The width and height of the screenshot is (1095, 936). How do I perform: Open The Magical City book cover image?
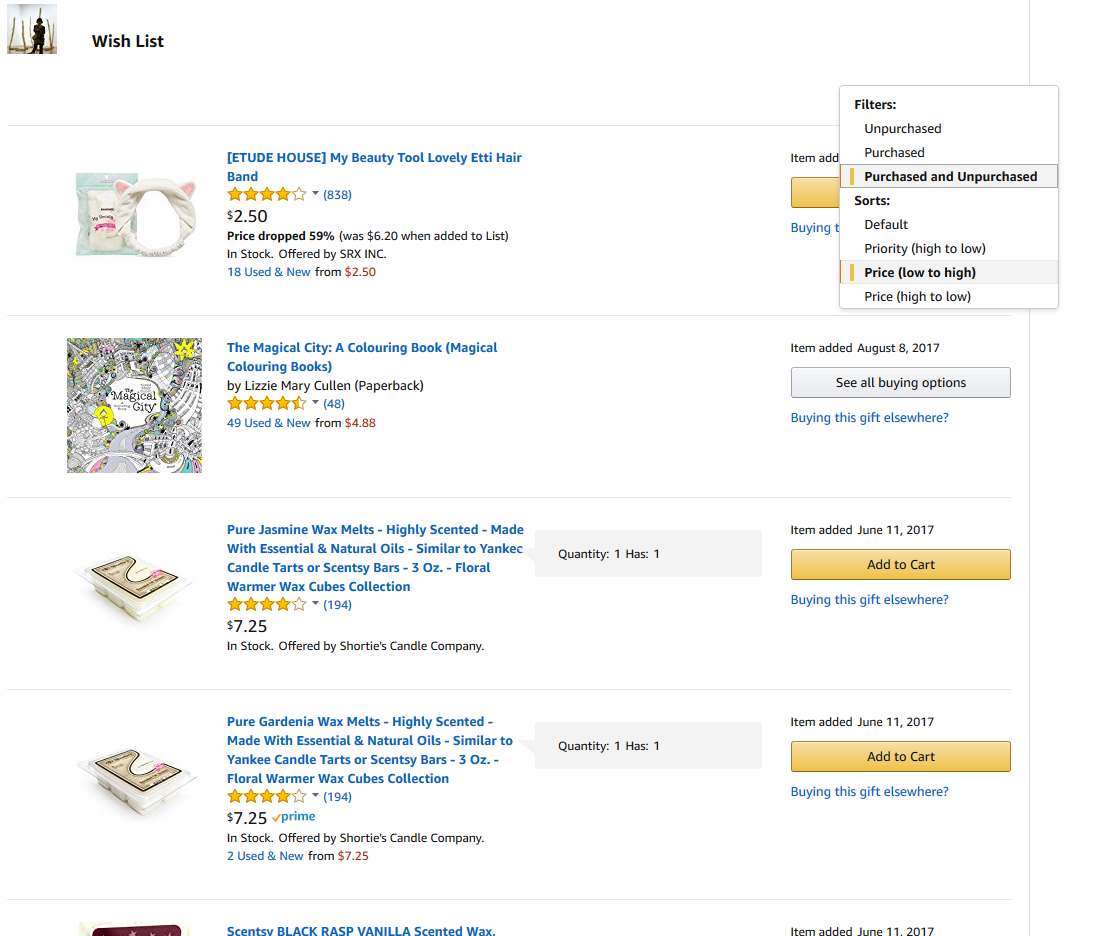134,406
